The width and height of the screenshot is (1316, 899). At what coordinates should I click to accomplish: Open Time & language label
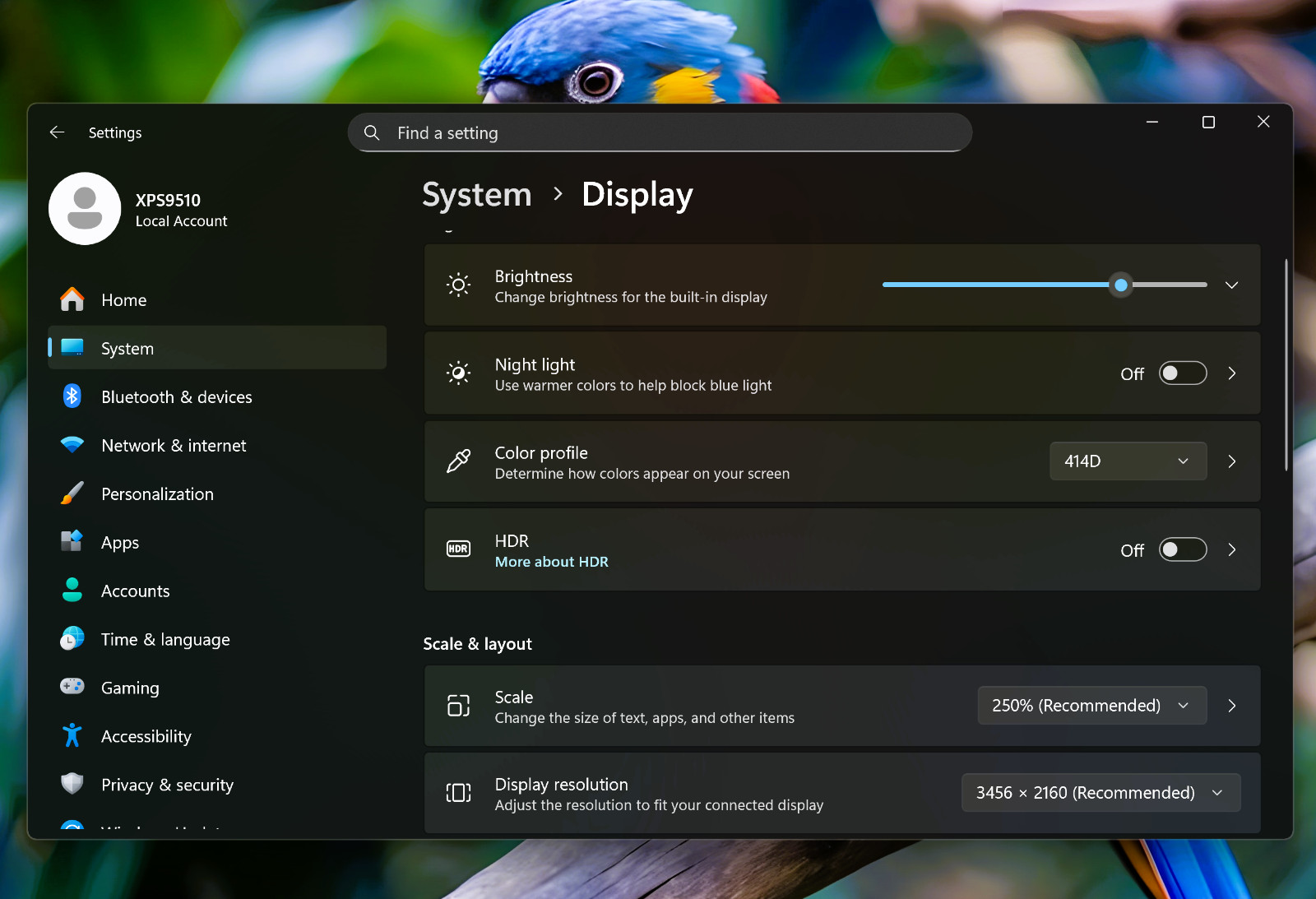click(x=165, y=639)
